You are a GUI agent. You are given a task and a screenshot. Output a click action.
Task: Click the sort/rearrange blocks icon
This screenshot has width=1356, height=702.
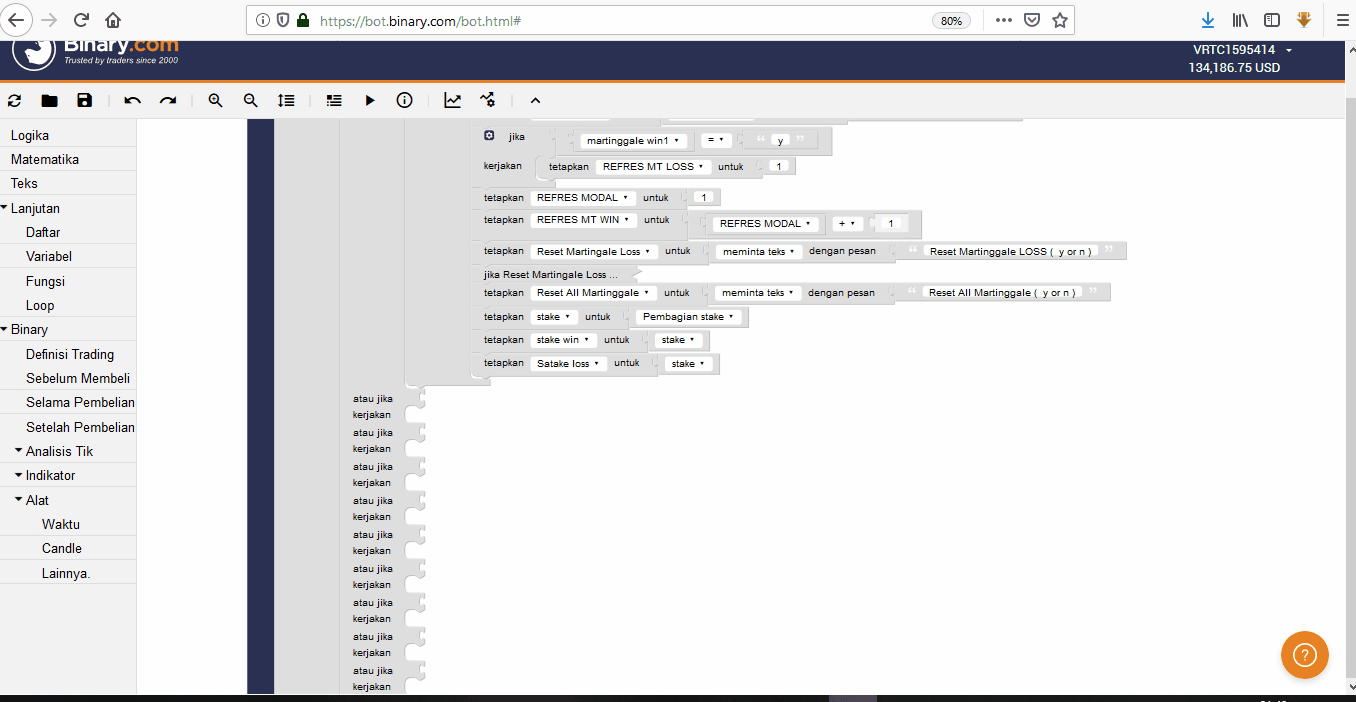[x=286, y=100]
